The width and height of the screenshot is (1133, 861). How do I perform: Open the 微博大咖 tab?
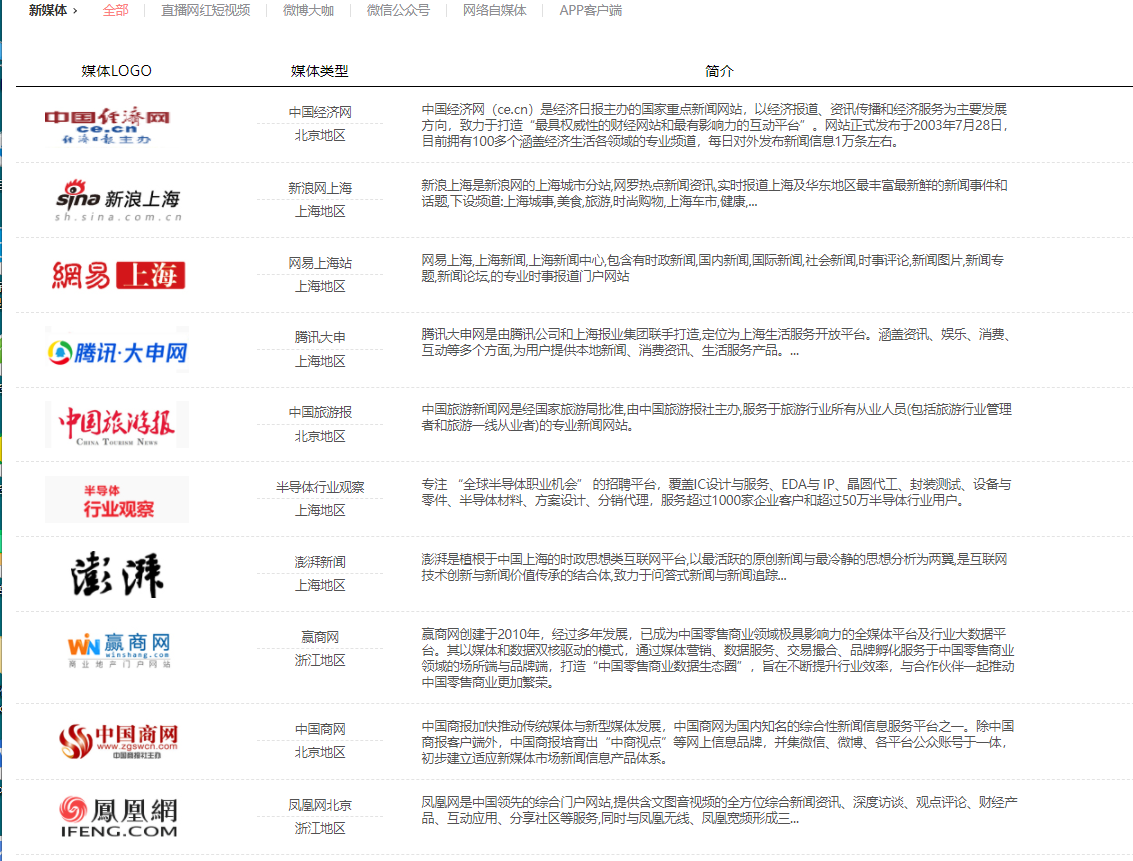(x=309, y=10)
